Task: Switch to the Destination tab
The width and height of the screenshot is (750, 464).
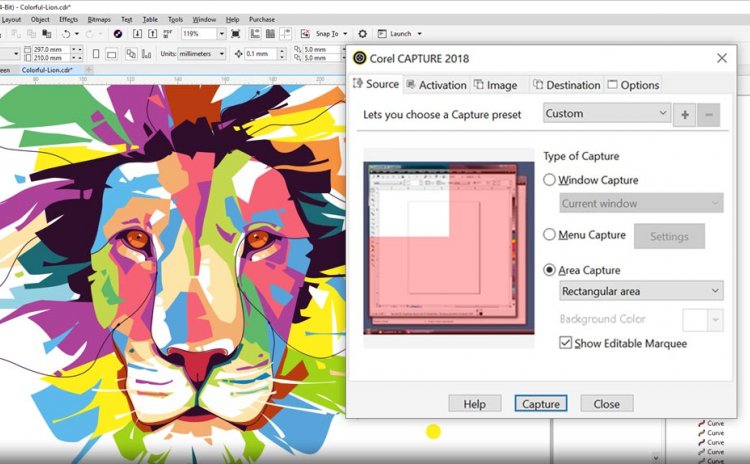Action: (x=567, y=85)
